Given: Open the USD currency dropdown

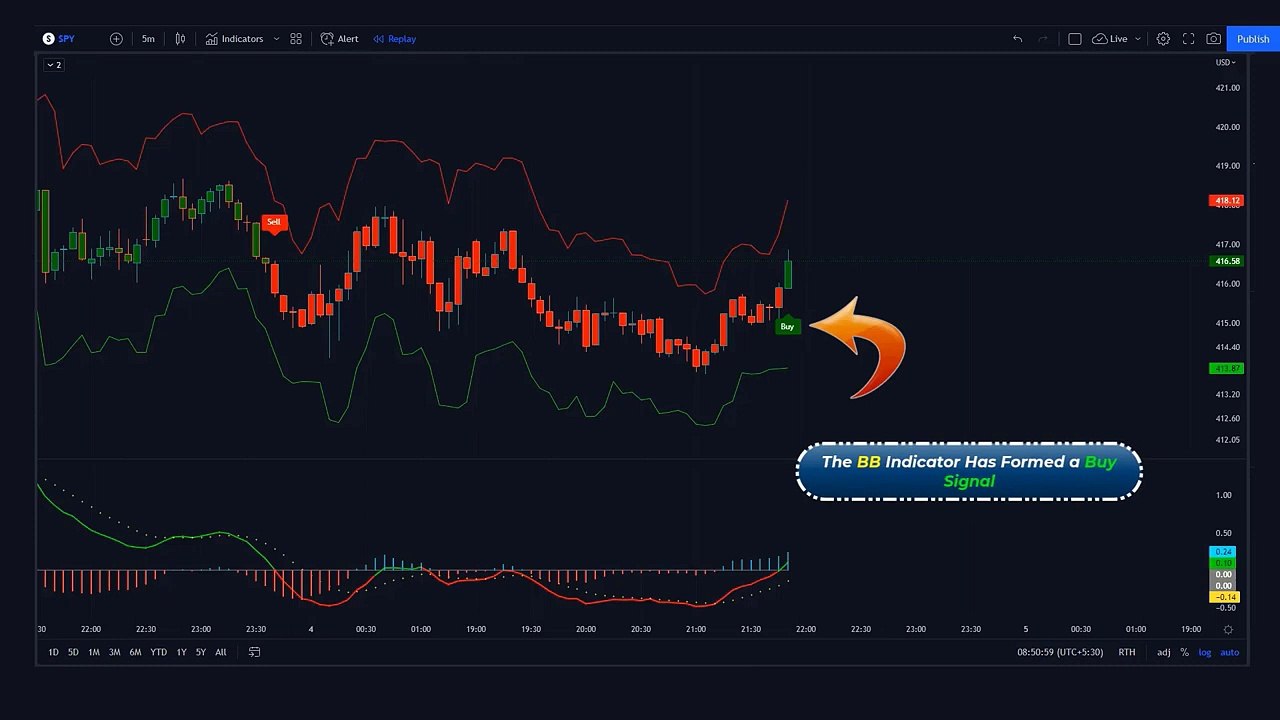Looking at the screenshot, I should click(1225, 62).
